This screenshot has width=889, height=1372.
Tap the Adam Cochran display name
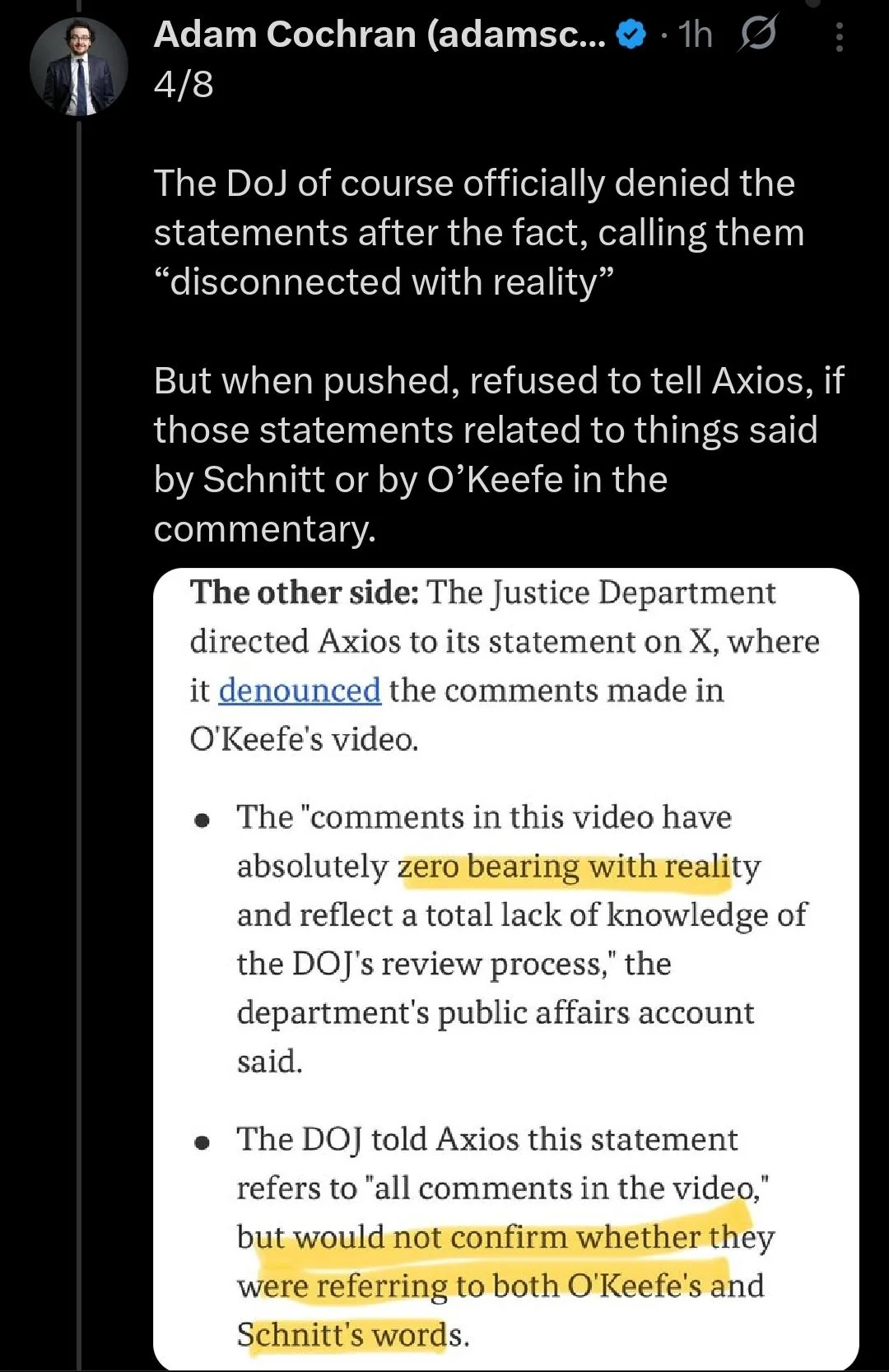379,35
